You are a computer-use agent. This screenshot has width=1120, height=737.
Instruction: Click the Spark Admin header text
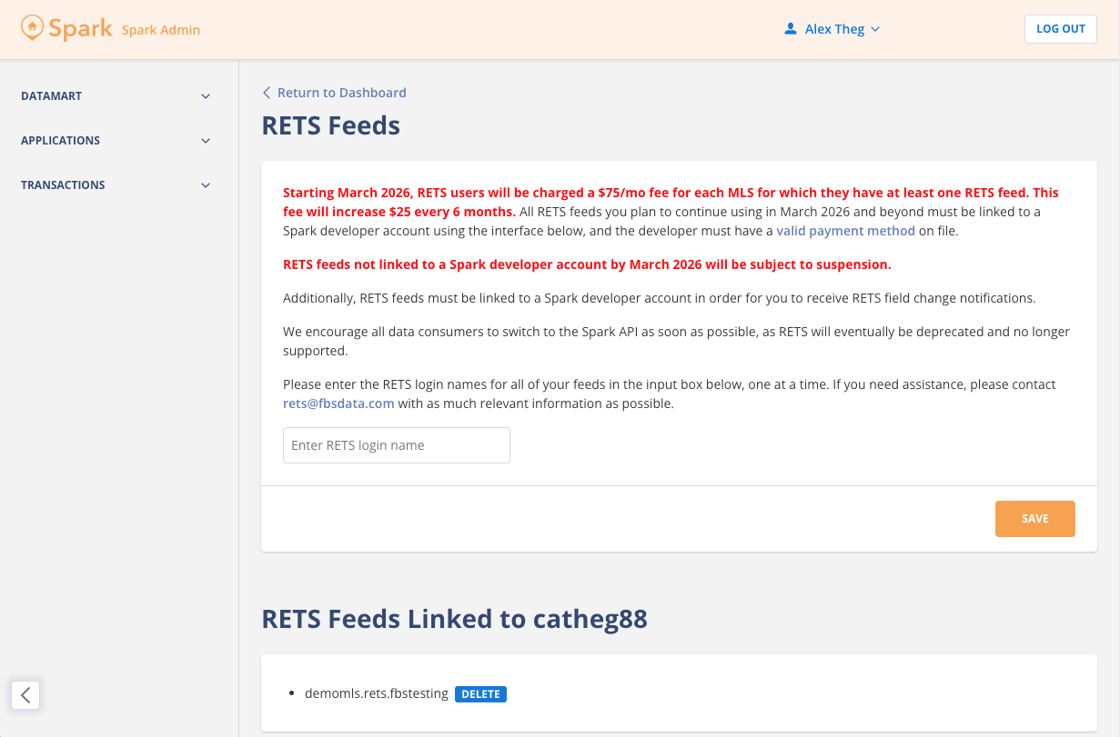tap(161, 30)
